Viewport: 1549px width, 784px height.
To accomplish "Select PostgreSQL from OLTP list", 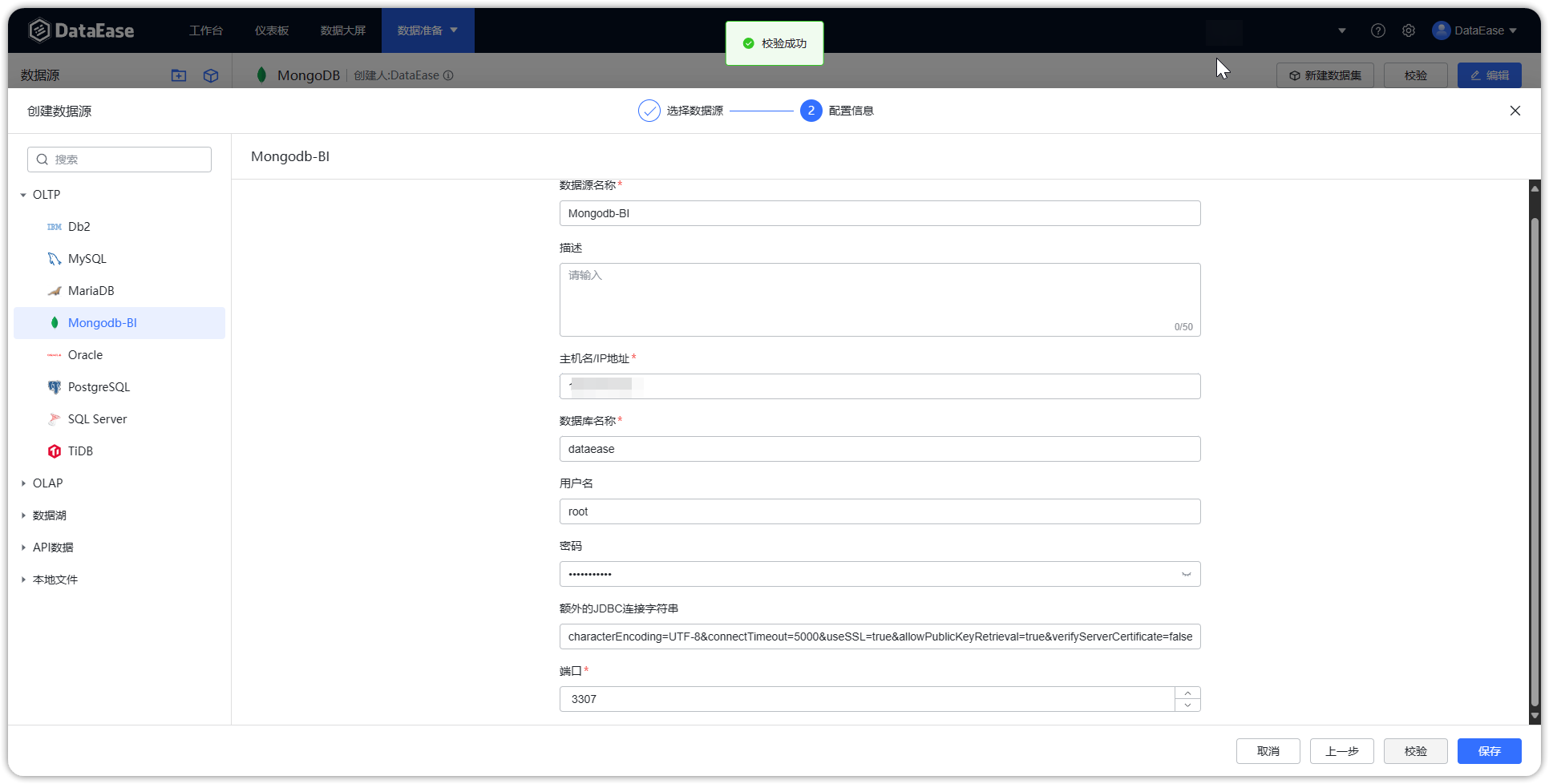I will point(99,386).
